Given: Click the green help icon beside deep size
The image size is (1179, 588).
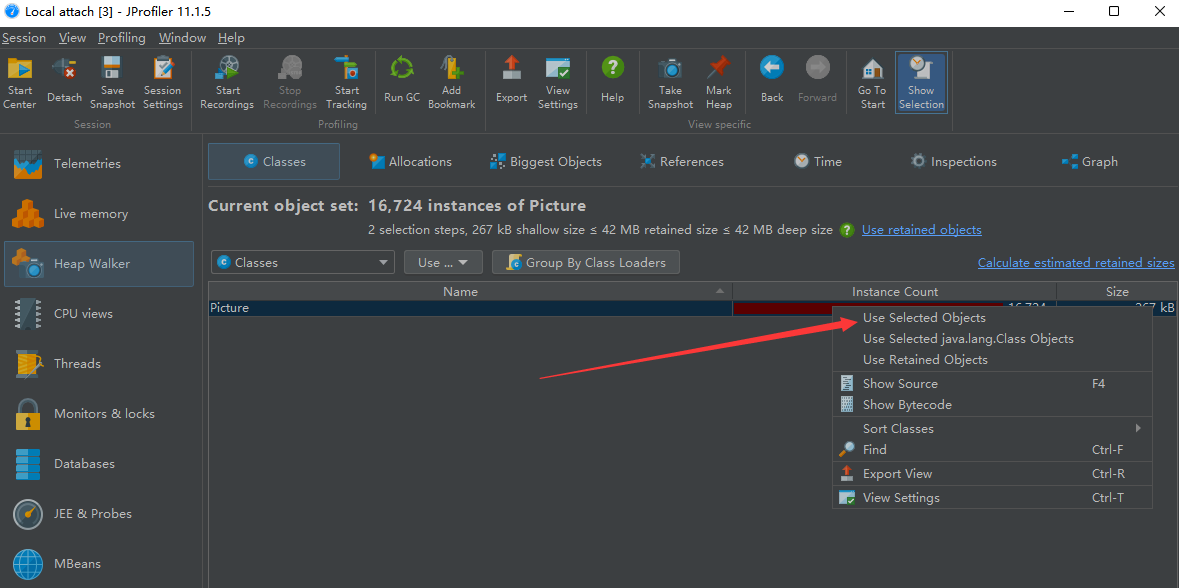Looking at the screenshot, I should click(847, 230).
